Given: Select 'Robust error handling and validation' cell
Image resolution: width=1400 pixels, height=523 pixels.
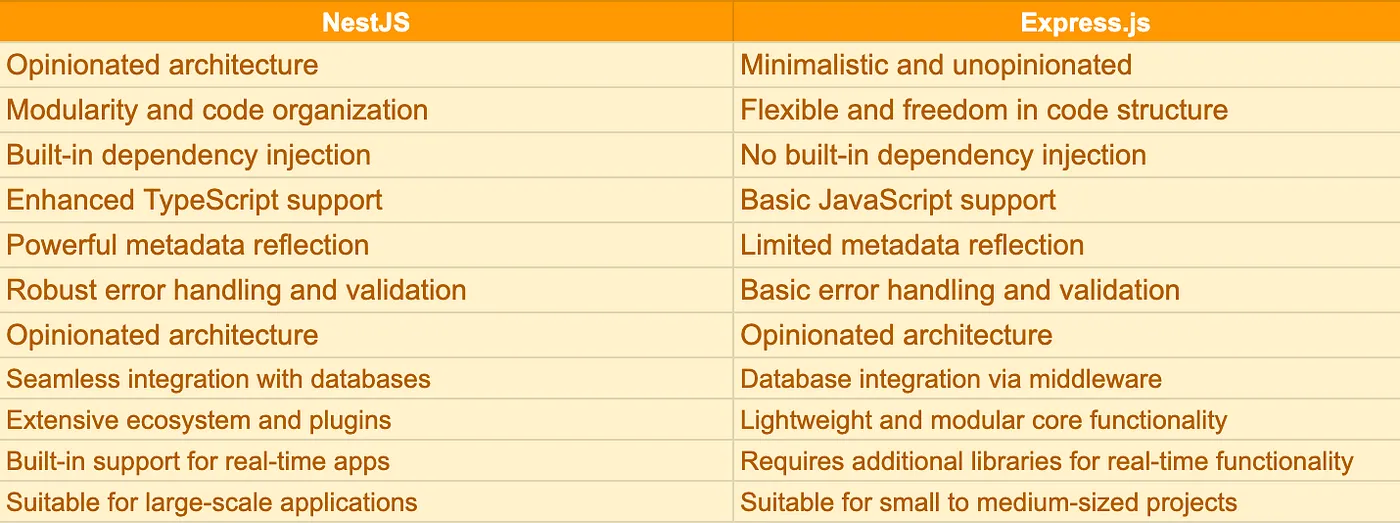Looking at the screenshot, I should tap(366, 290).
